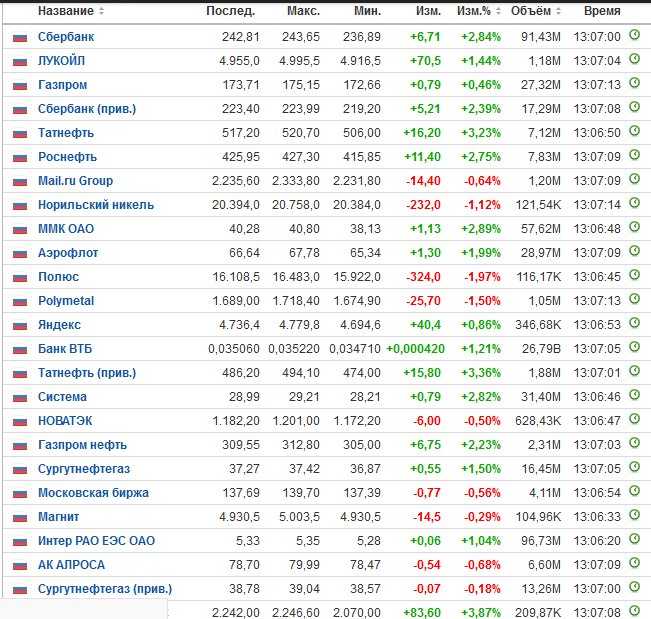Open the Магнит stock link
The image size is (651, 619).
tap(59, 517)
